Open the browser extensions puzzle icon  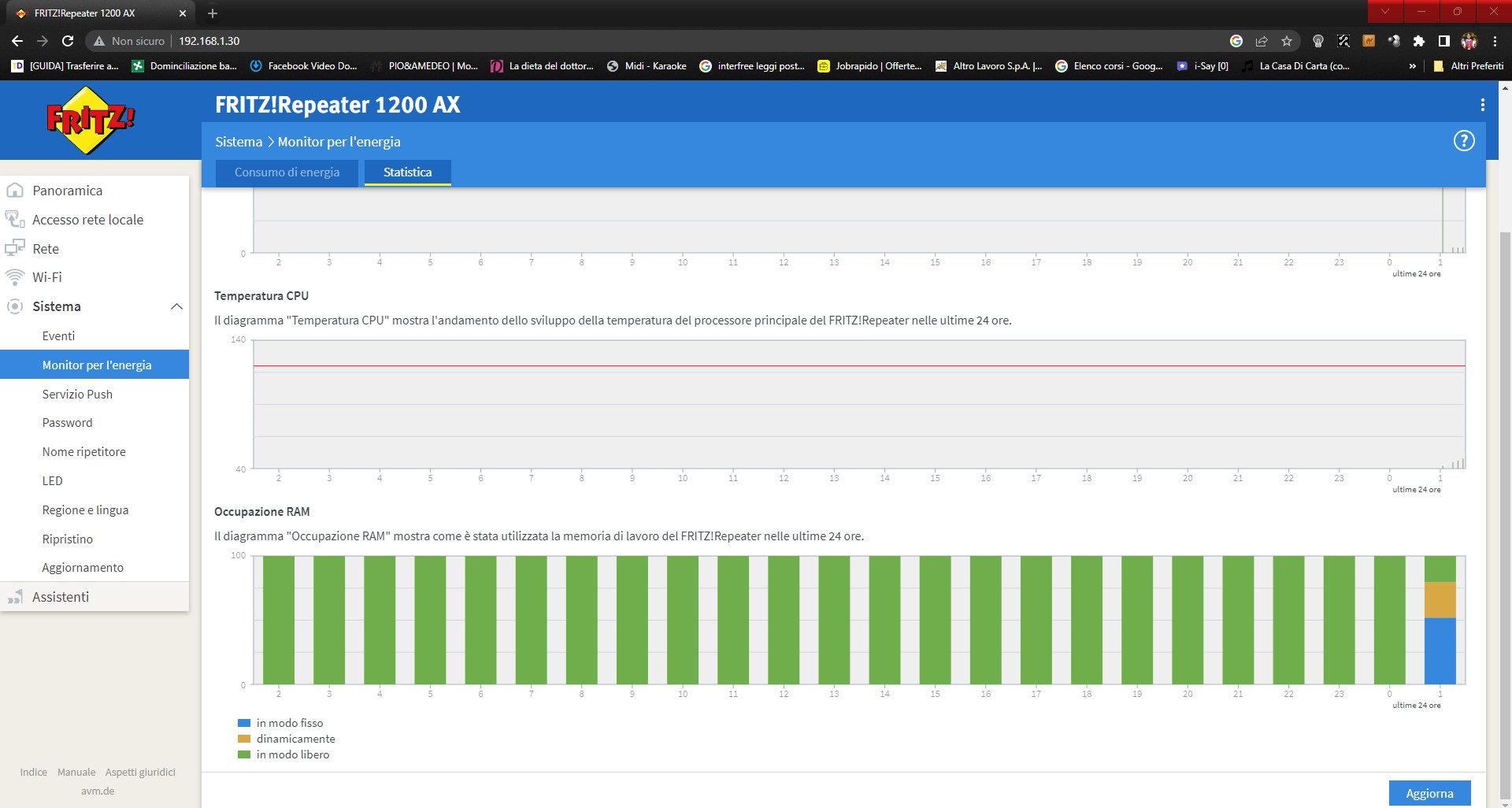tap(1419, 41)
